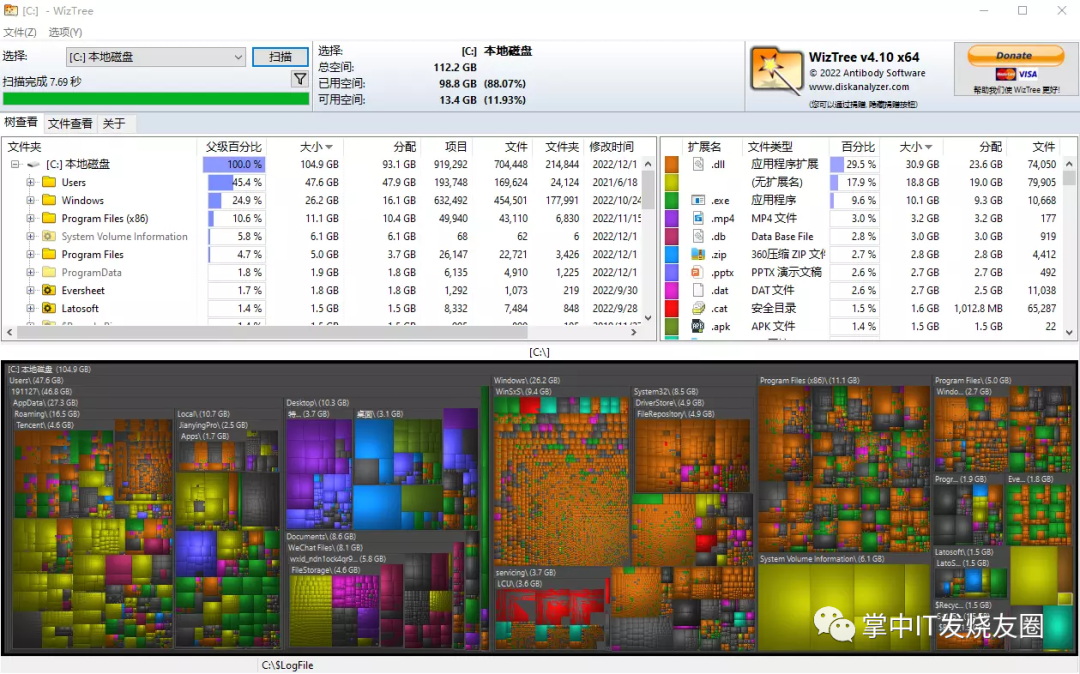Click the Program Files folder icon
The image size is (1080, 674).
tap(48, 254)
